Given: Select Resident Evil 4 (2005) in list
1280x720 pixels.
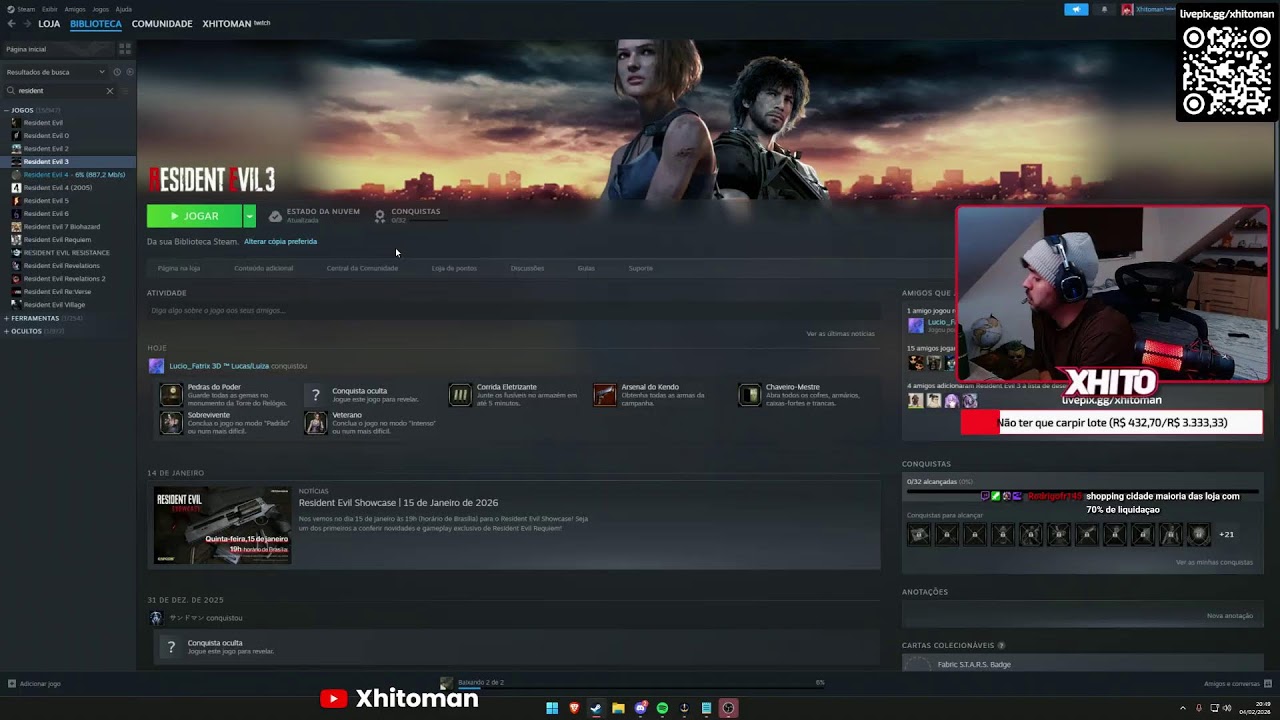Looking at the screenshot, I should [x=57, y=187].
